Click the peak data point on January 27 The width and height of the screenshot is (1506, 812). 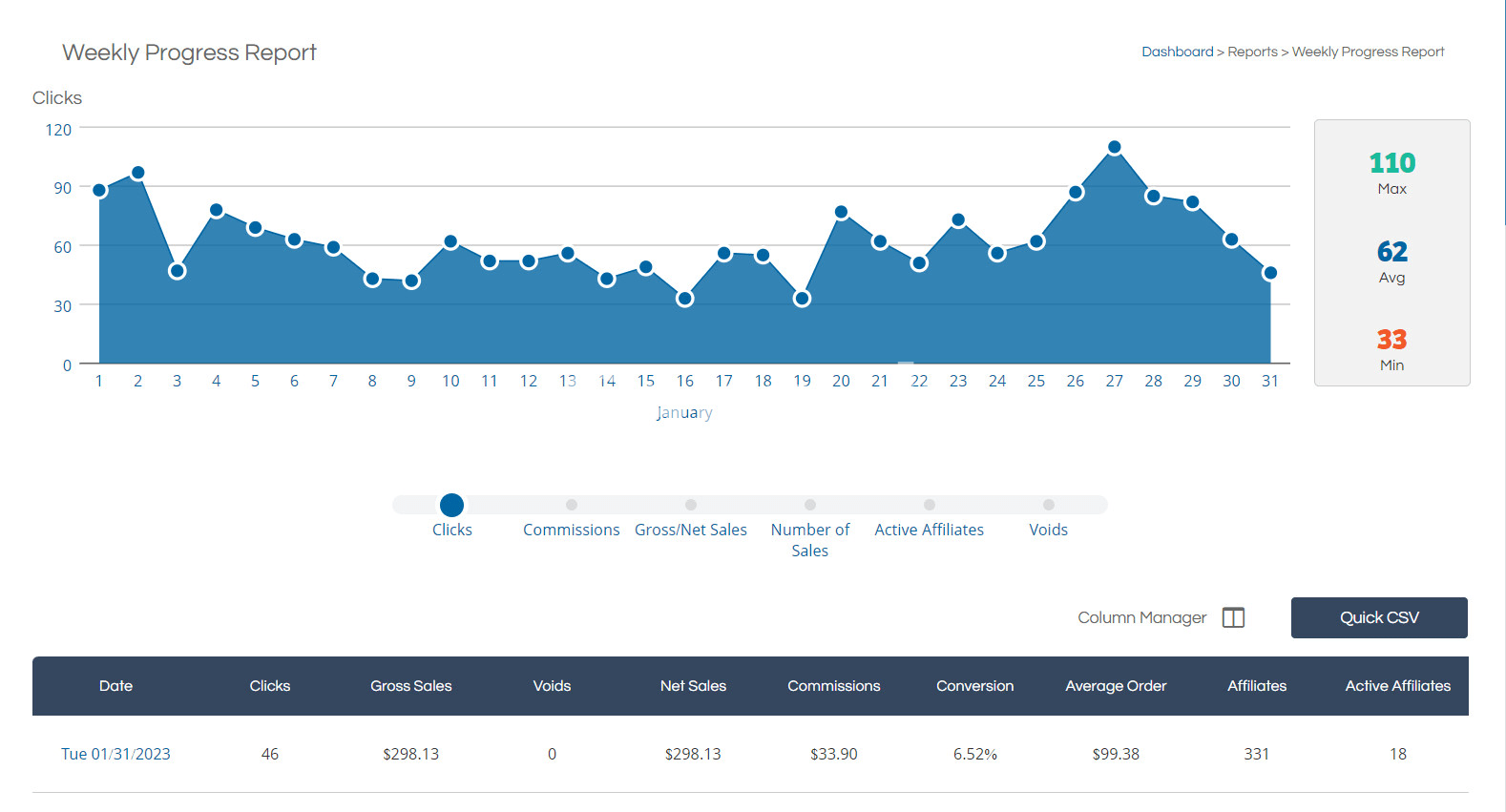(1114, 148)
